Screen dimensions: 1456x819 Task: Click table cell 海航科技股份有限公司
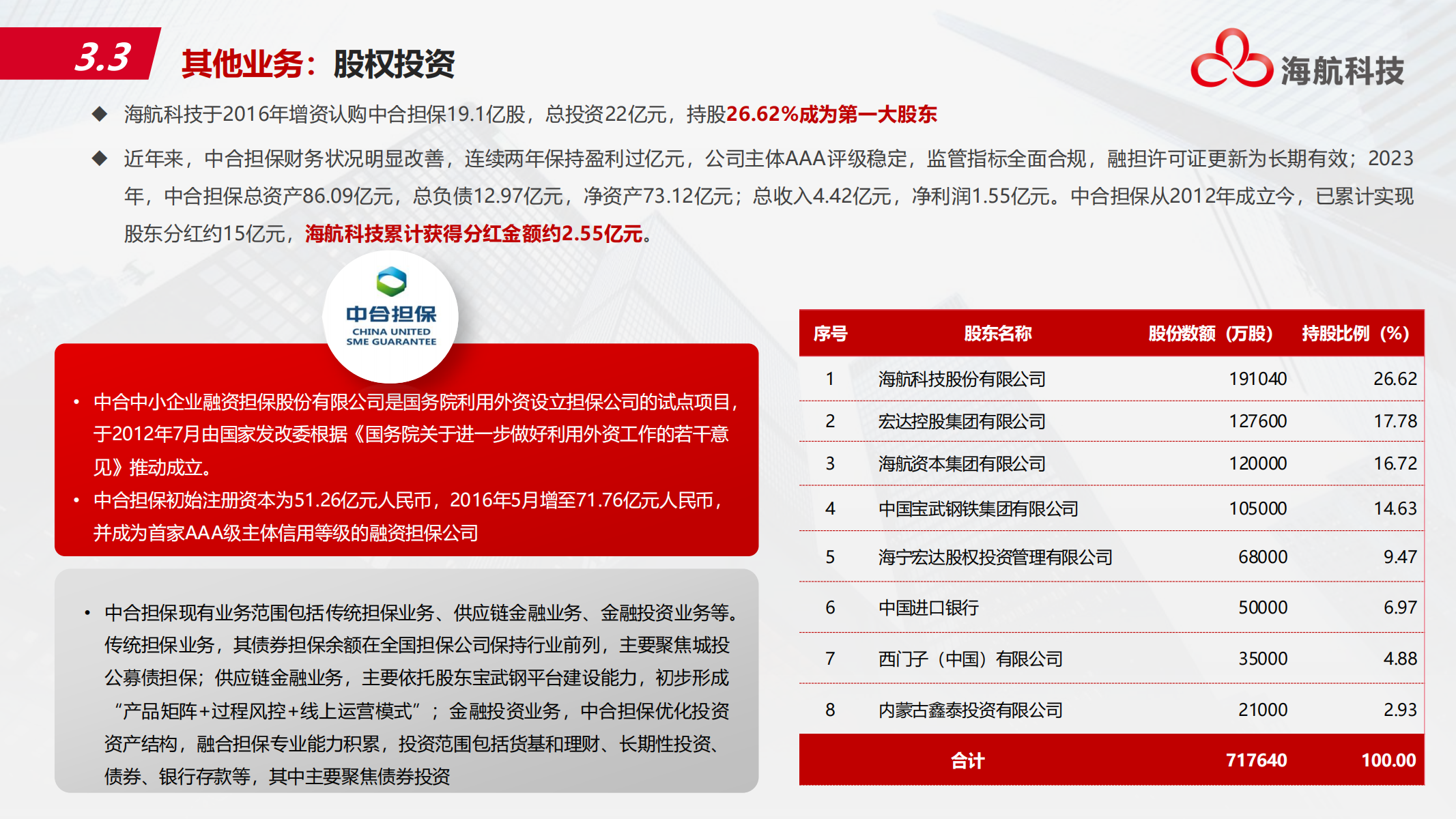(x=962, y=379)
